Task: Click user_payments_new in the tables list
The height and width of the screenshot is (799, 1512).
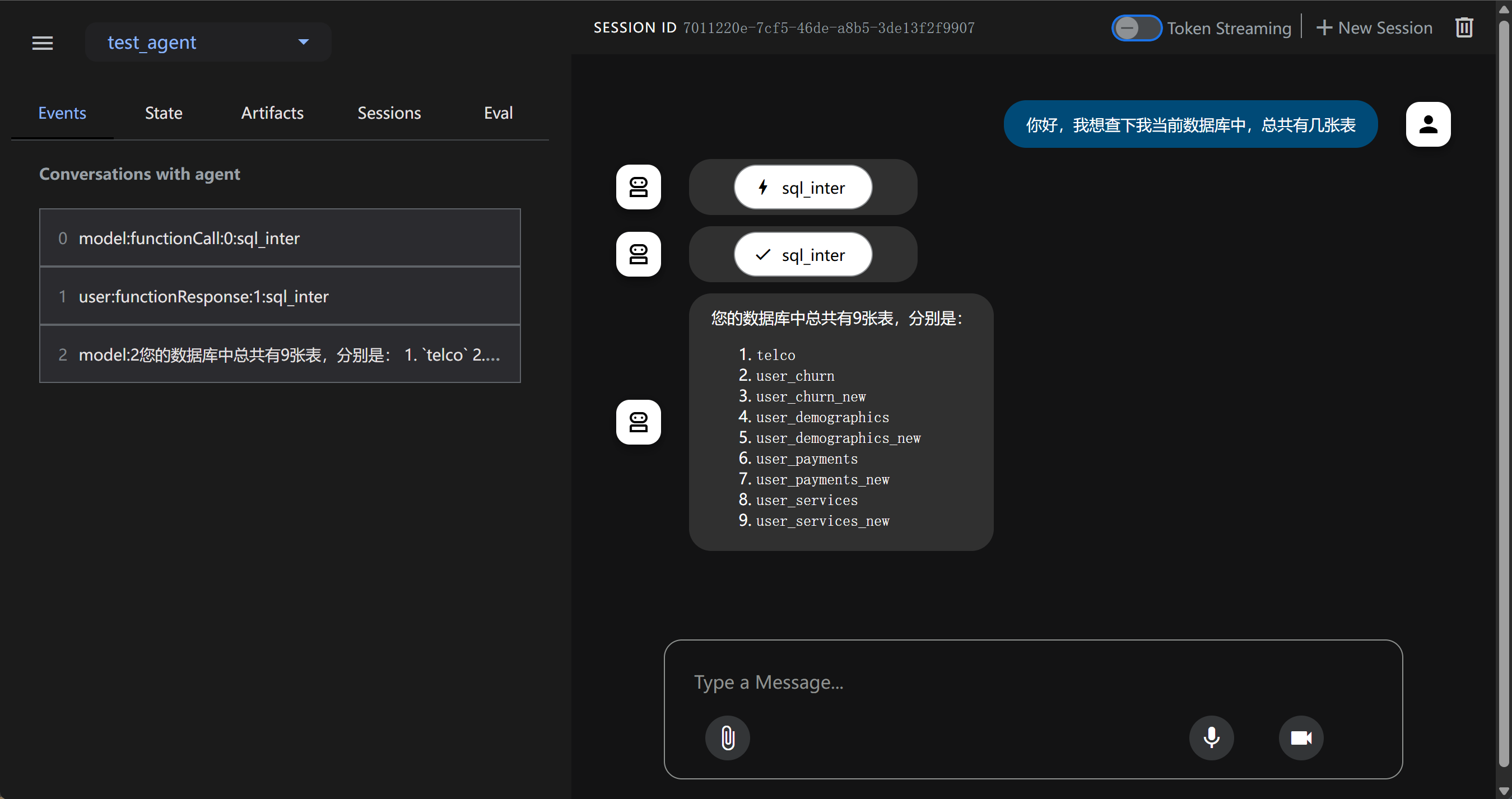Action: tap(822, 479)
